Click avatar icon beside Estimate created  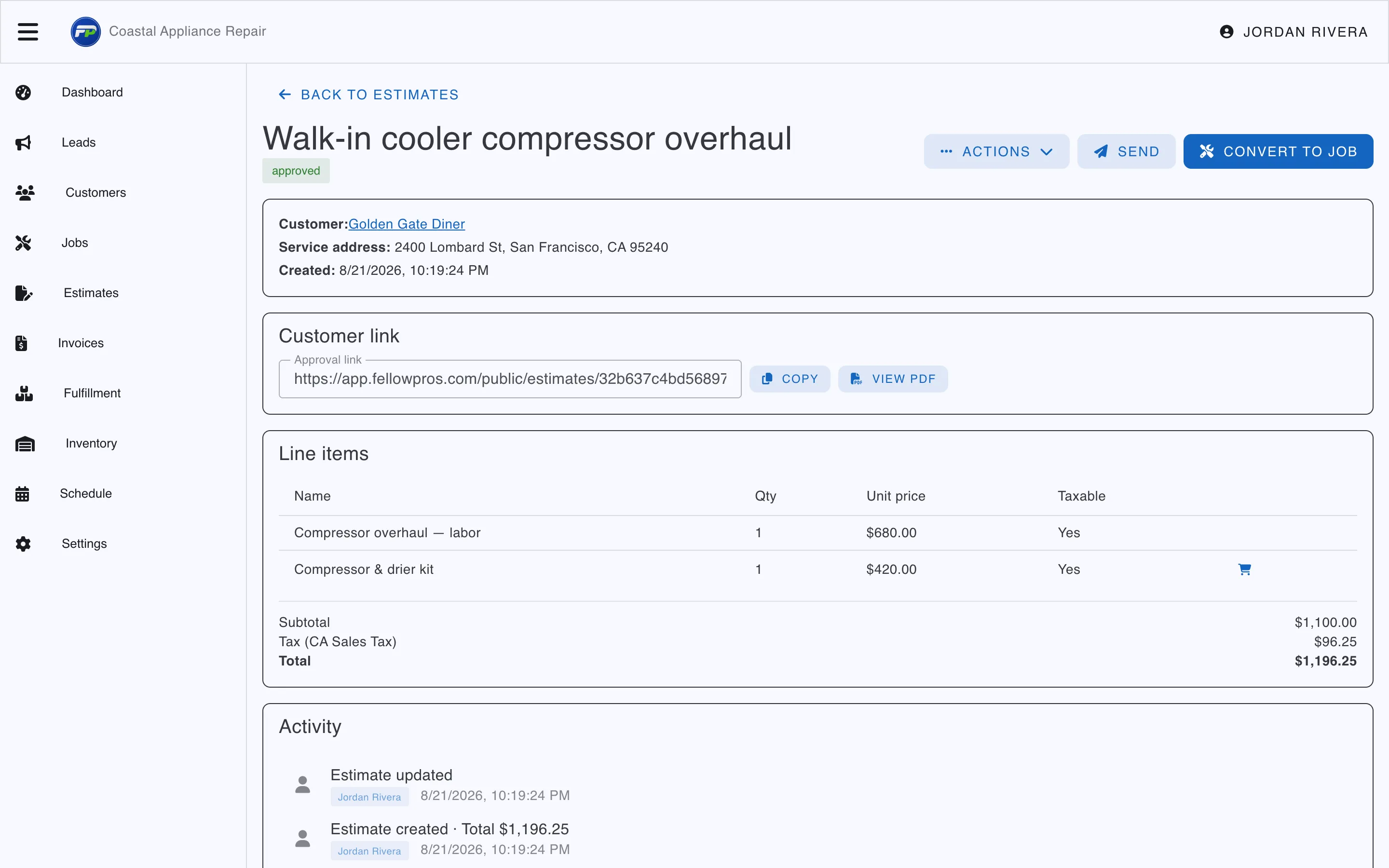302,838
